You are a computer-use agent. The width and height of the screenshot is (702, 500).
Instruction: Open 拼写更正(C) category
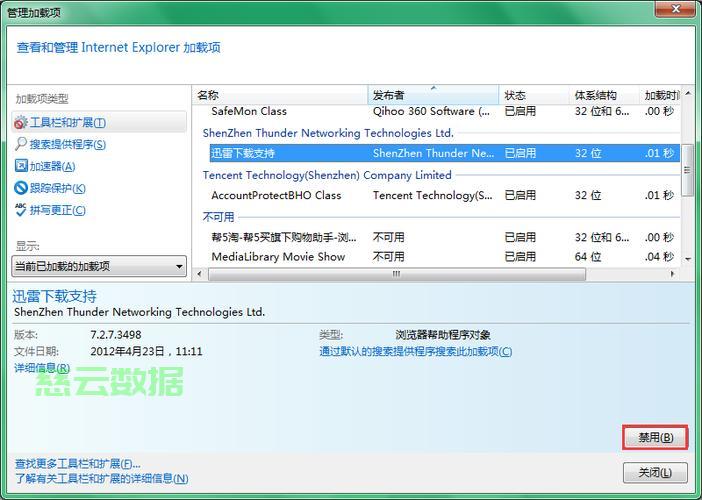(x=57, y=210)
